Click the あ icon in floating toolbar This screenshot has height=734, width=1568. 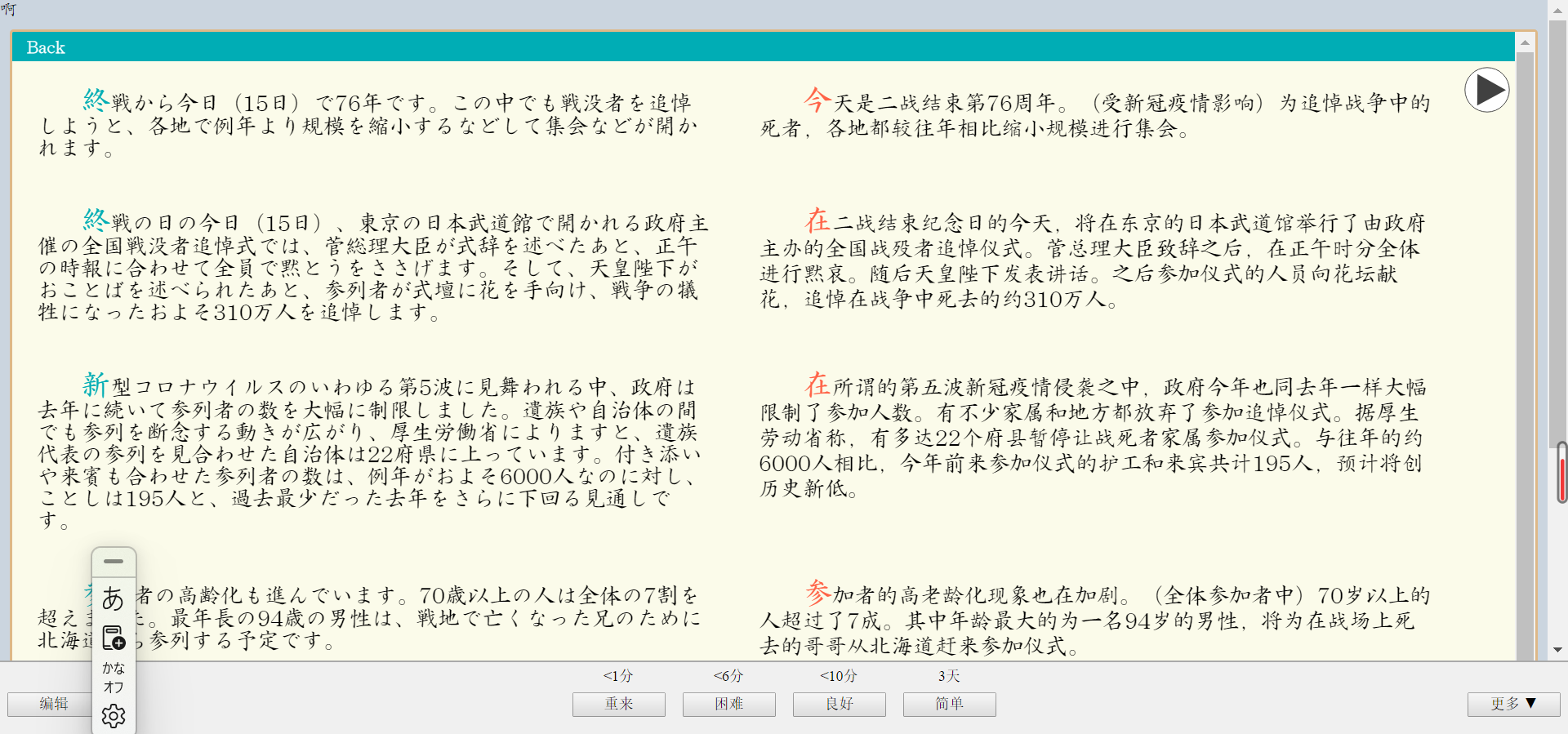point(114,598)
